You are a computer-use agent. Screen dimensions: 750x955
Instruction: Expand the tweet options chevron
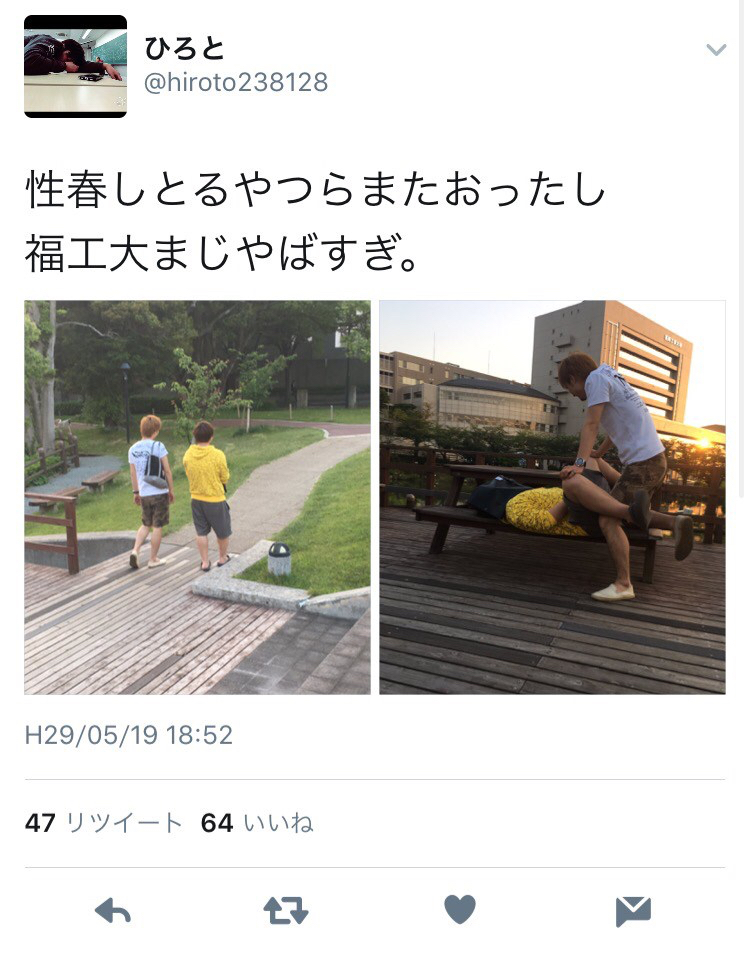[x=716, y=49]
